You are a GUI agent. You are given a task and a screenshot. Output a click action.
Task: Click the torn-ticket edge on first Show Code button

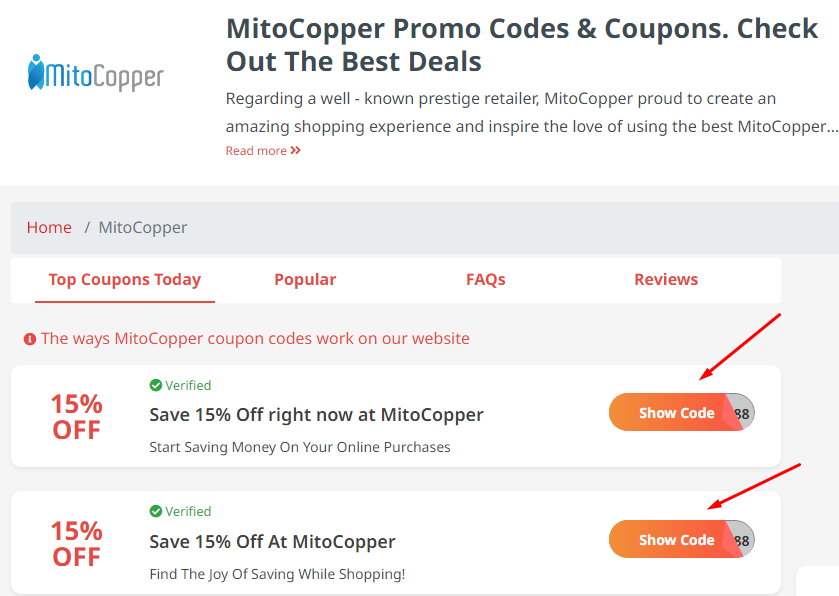click(x=729, y=412)
